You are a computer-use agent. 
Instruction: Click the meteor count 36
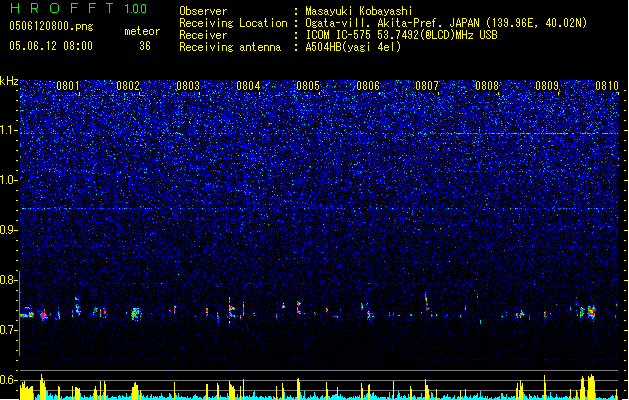click(145, 46)
